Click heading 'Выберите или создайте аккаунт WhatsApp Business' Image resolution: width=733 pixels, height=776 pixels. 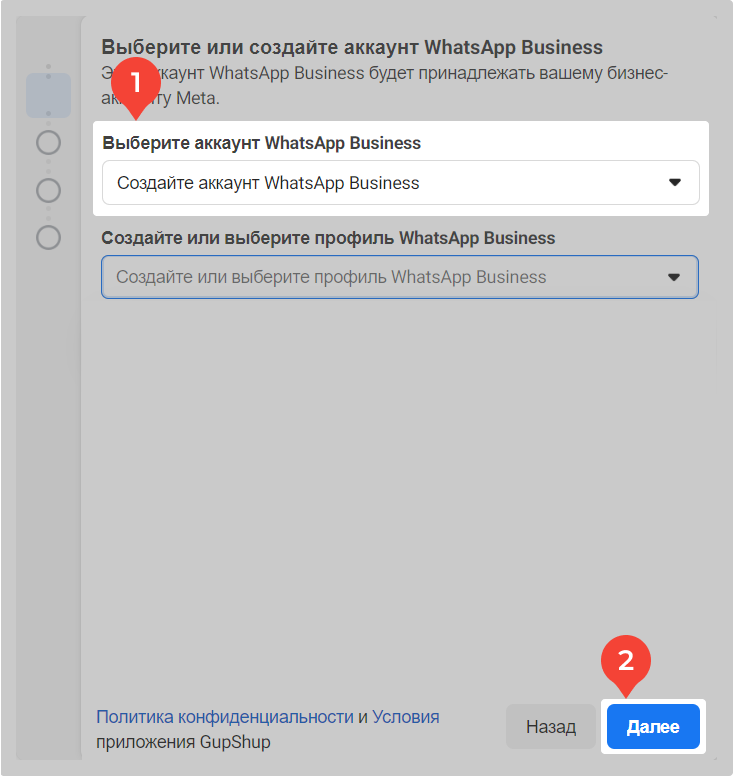[352, 47]
